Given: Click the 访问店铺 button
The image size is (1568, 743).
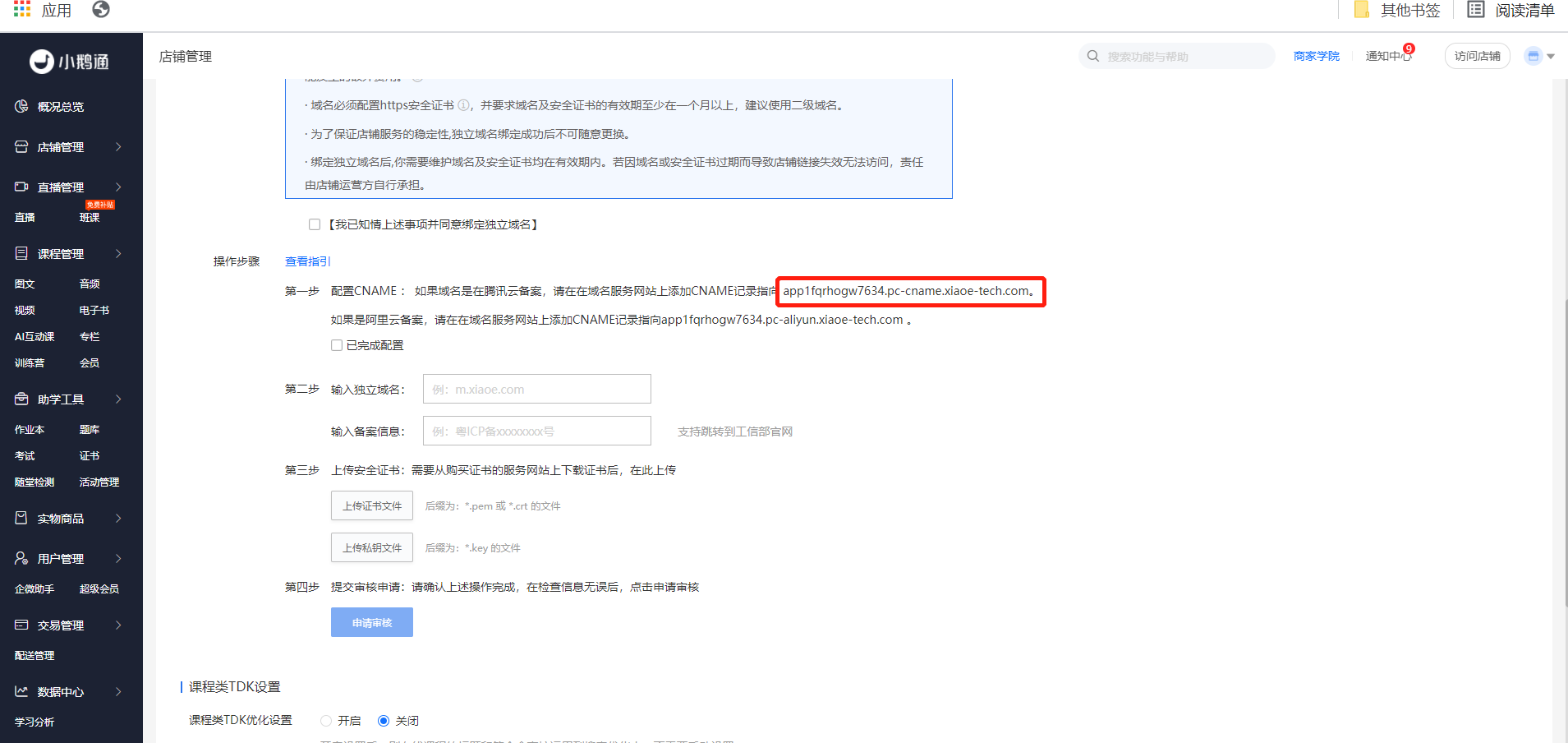Looking at the screenshot, I should pyautogui.click(x=1477, y=56).
